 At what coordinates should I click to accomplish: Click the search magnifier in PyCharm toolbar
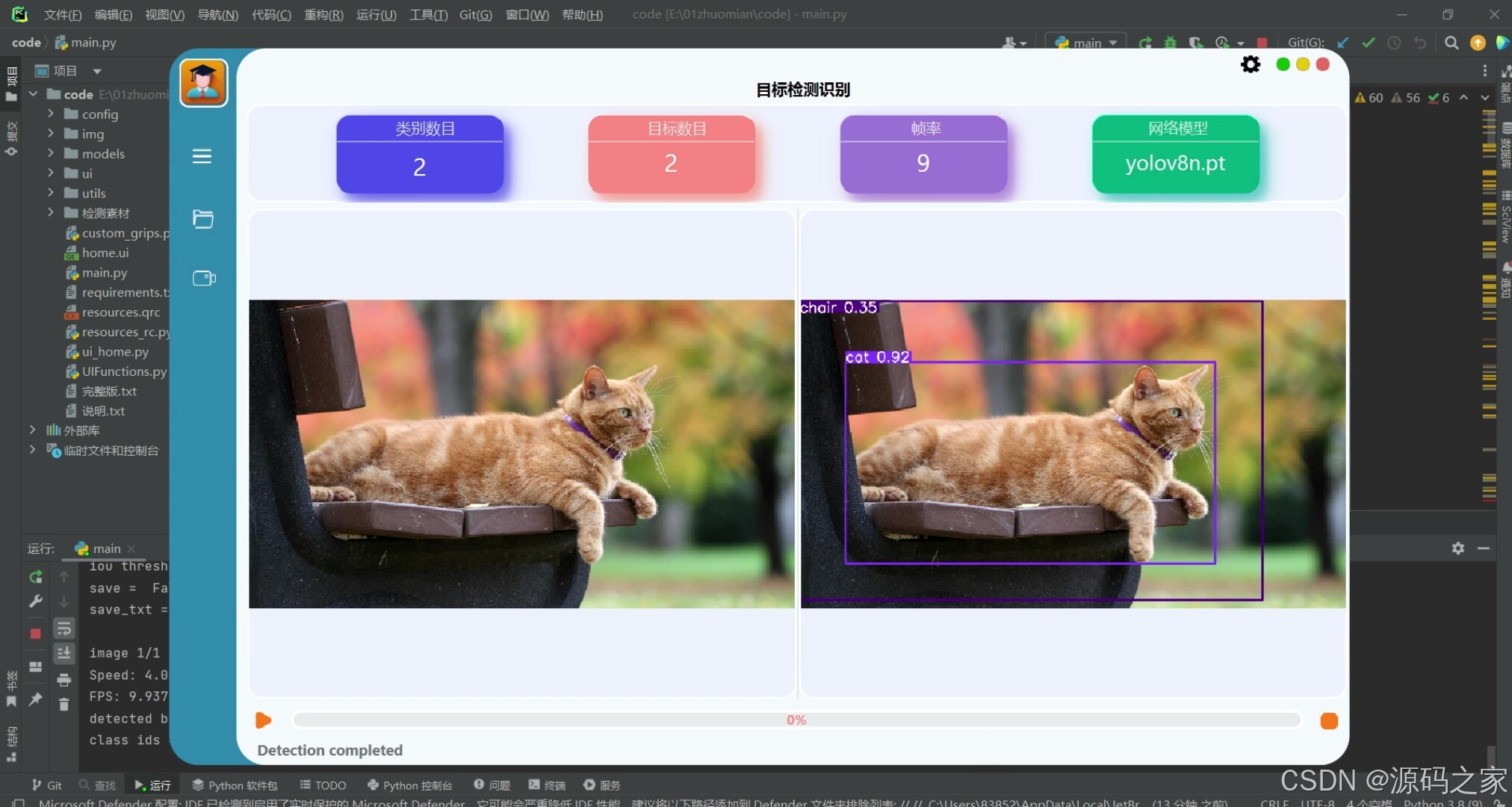(1451, 43)
